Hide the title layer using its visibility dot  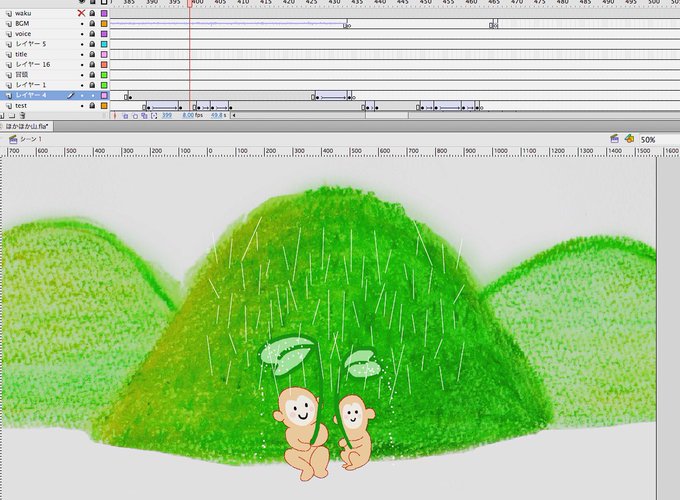[x=82, y=55]
